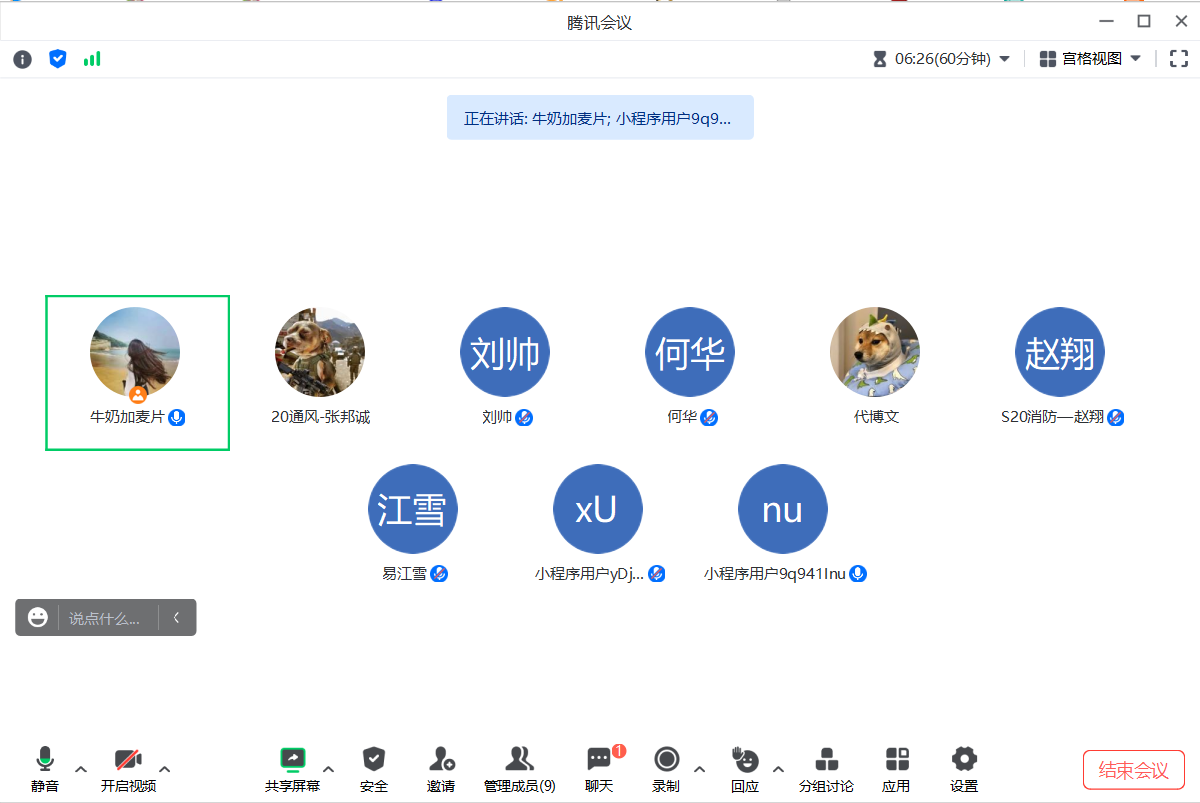
Task: Open 设置 settings gear
Action: pyautogui.click(x=964, y=769)
